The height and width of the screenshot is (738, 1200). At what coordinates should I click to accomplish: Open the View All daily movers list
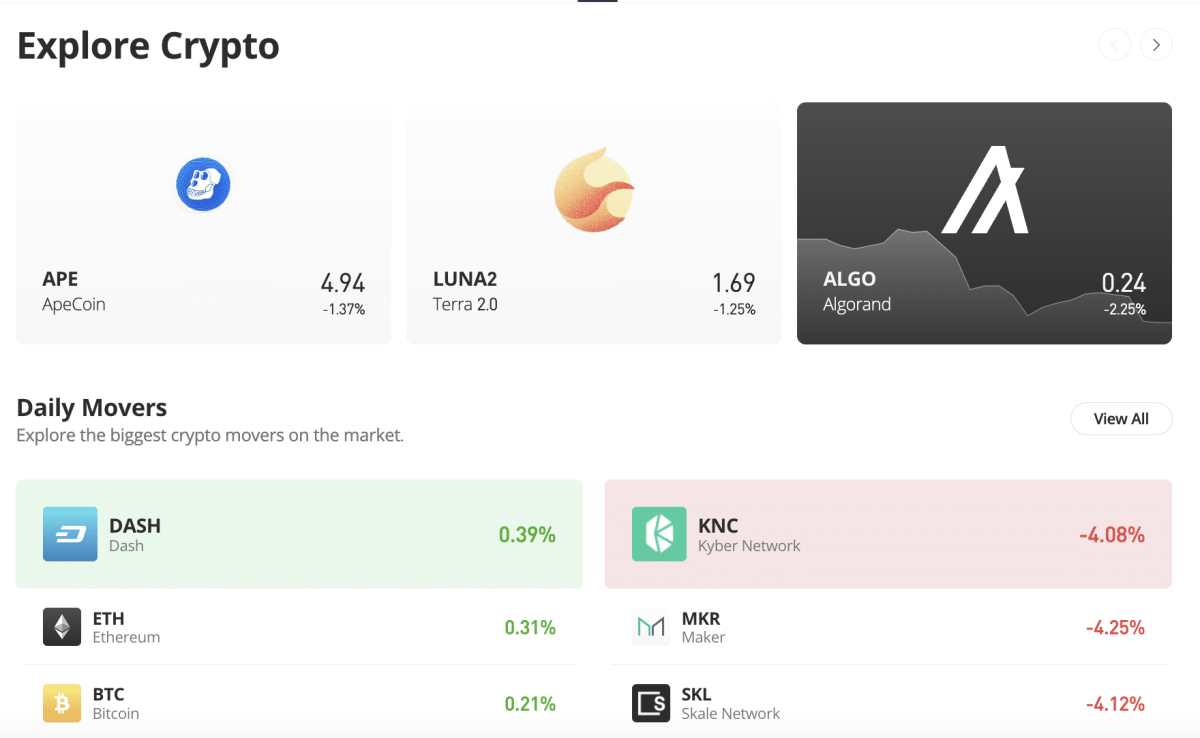(1121, 418)
